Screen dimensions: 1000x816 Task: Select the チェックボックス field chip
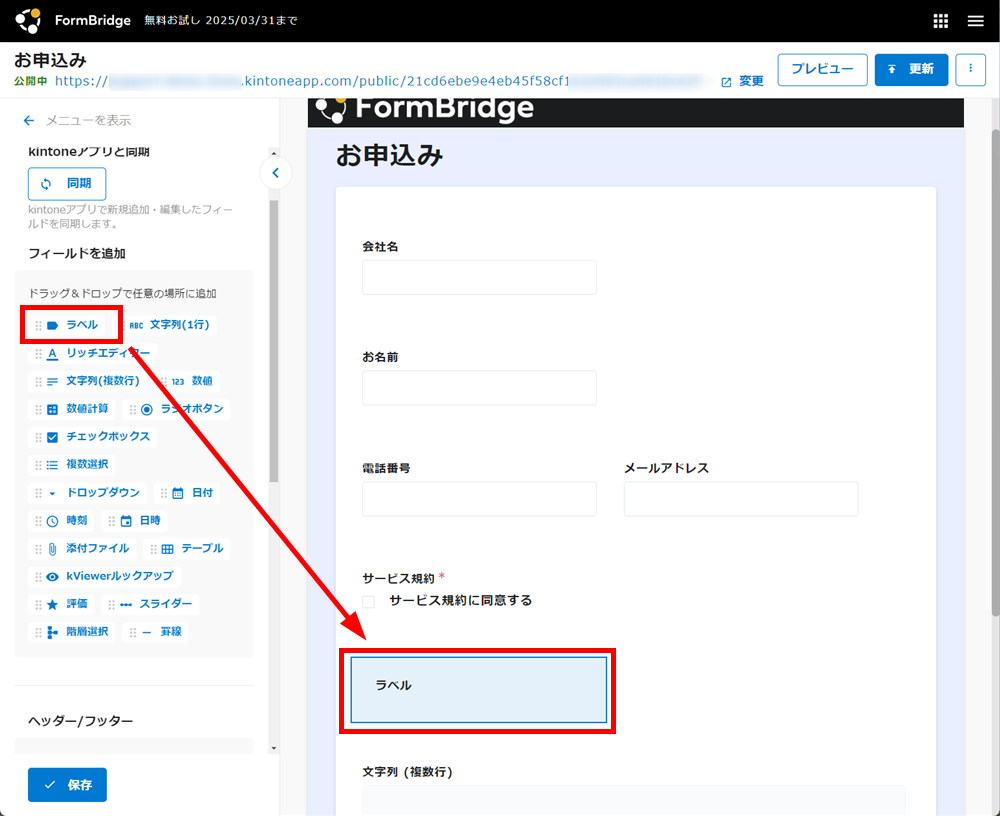(x=92, y=436)
